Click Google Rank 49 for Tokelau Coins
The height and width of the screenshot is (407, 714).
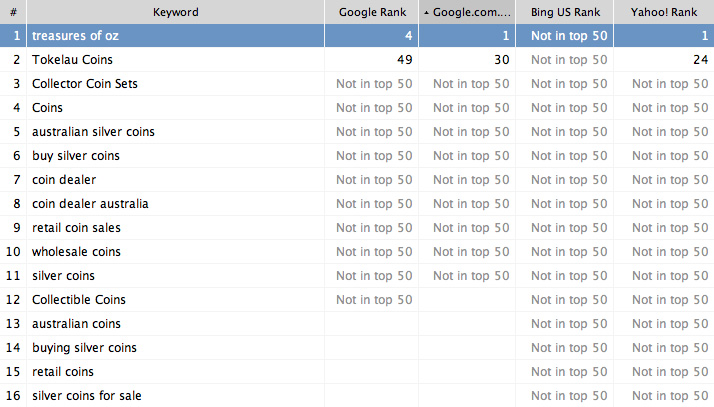click(404, 60)
